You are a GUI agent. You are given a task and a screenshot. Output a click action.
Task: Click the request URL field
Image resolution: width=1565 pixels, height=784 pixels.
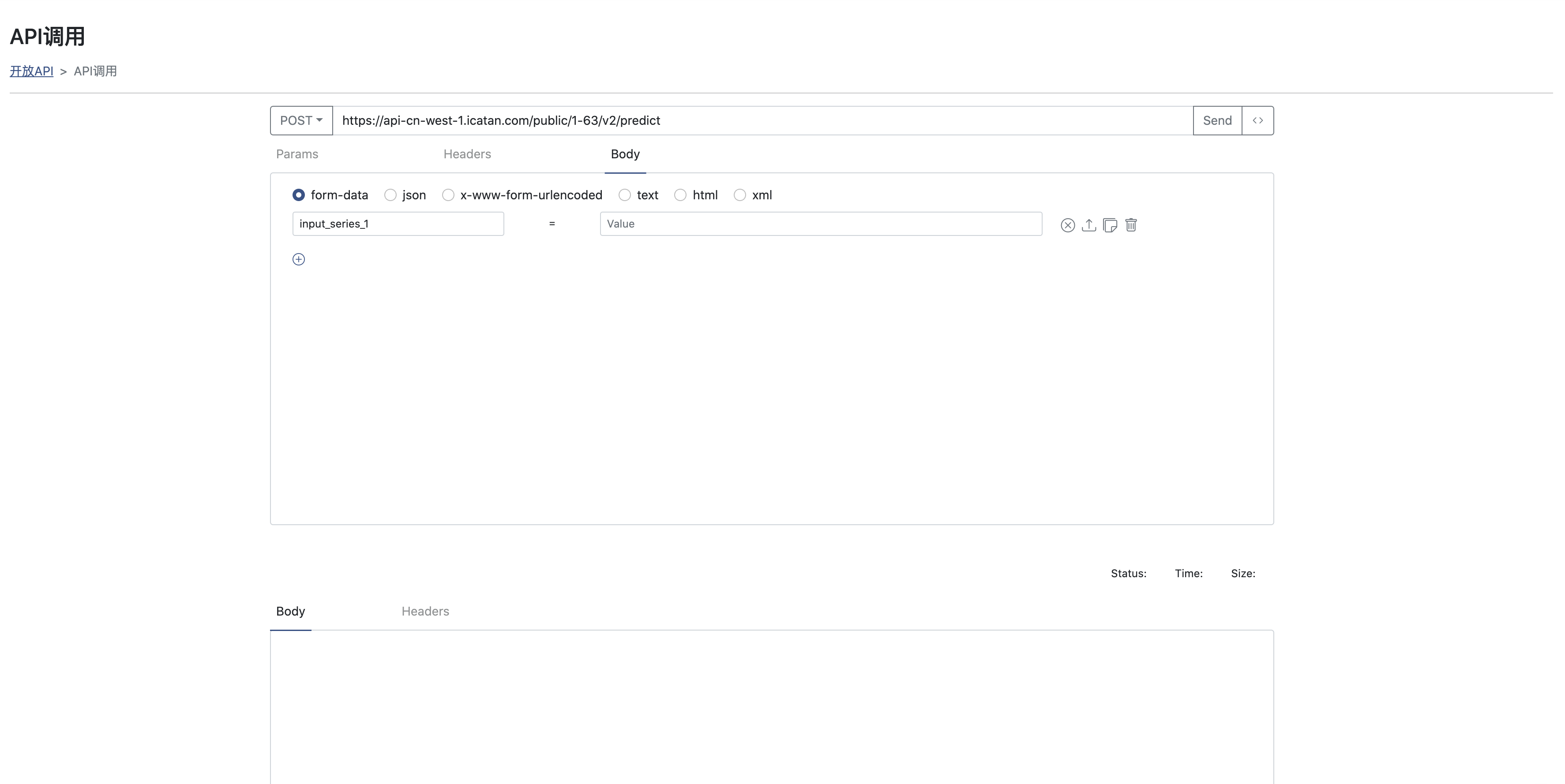762,120
